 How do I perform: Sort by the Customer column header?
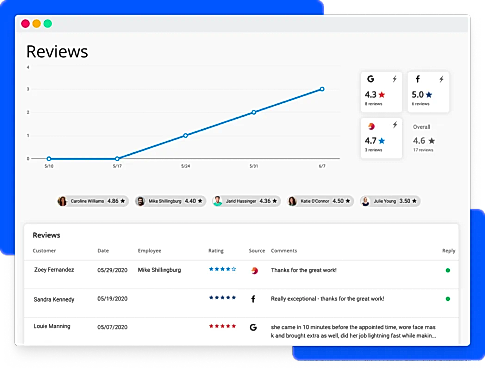44,251
